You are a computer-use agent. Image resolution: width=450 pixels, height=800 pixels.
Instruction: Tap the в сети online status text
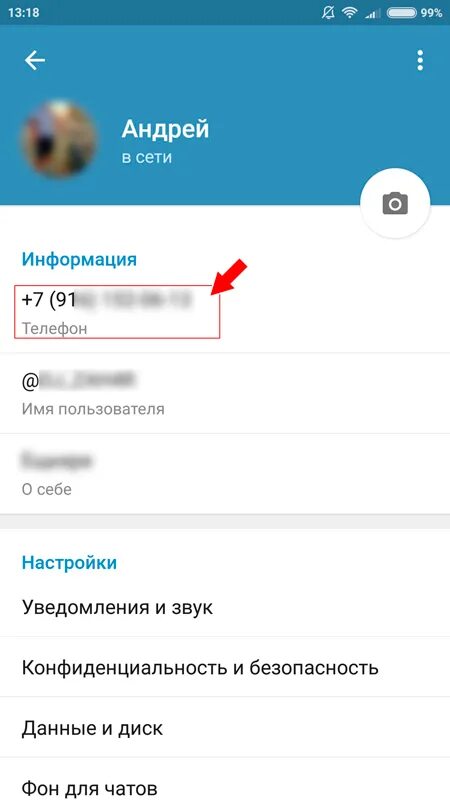point(146,157)
